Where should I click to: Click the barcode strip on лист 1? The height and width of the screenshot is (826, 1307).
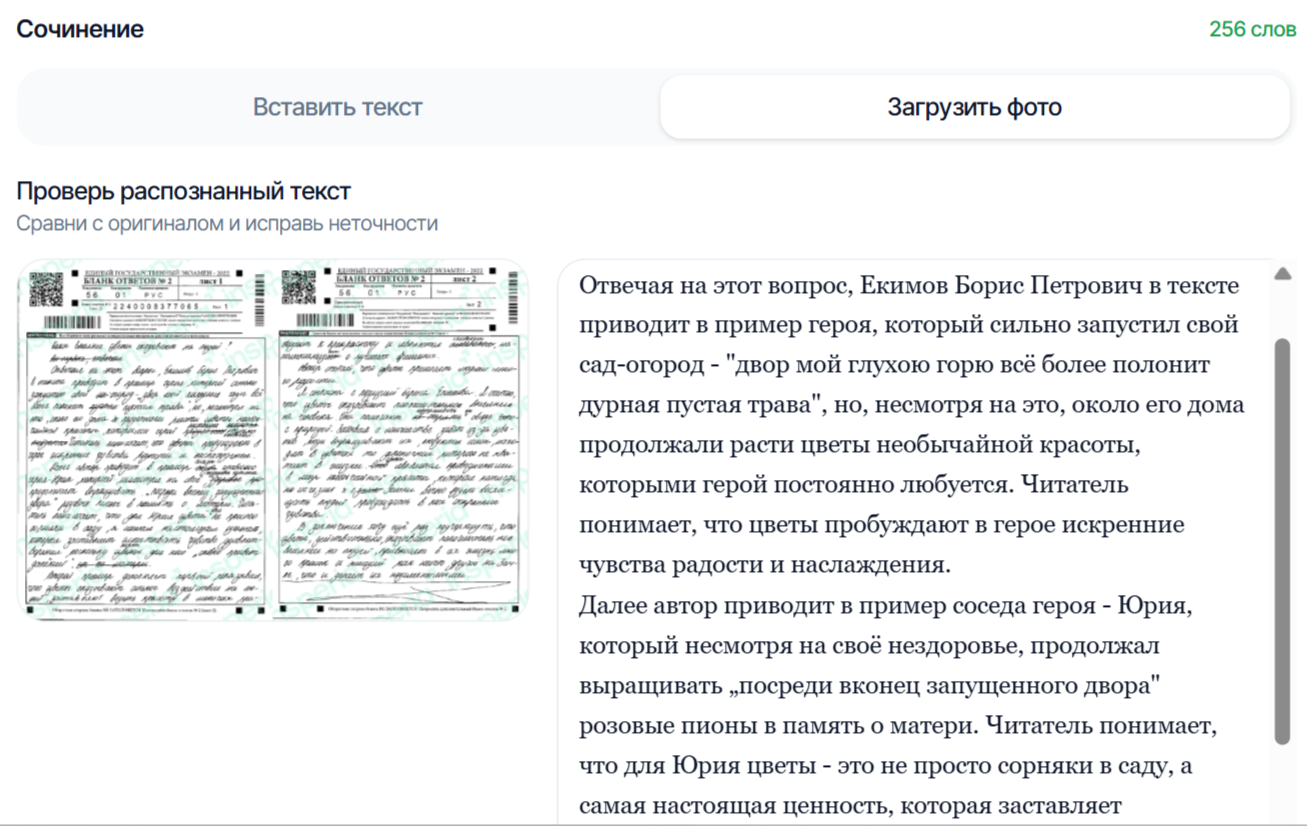[72, 322]
